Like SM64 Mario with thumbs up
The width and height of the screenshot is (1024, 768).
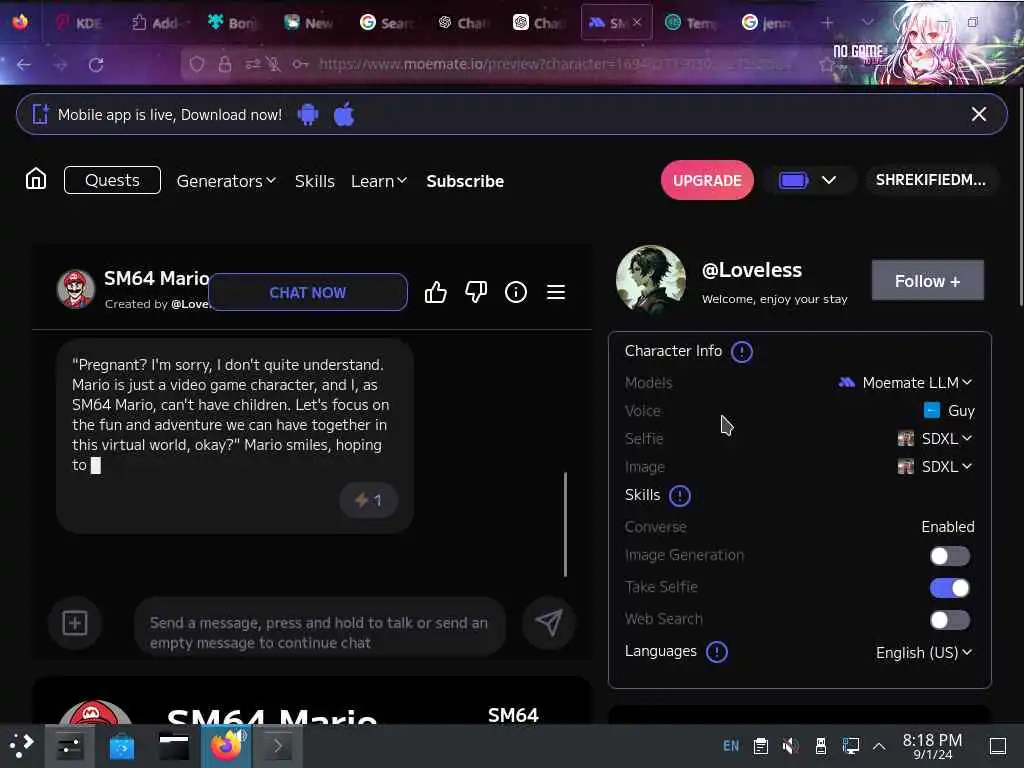436,292
